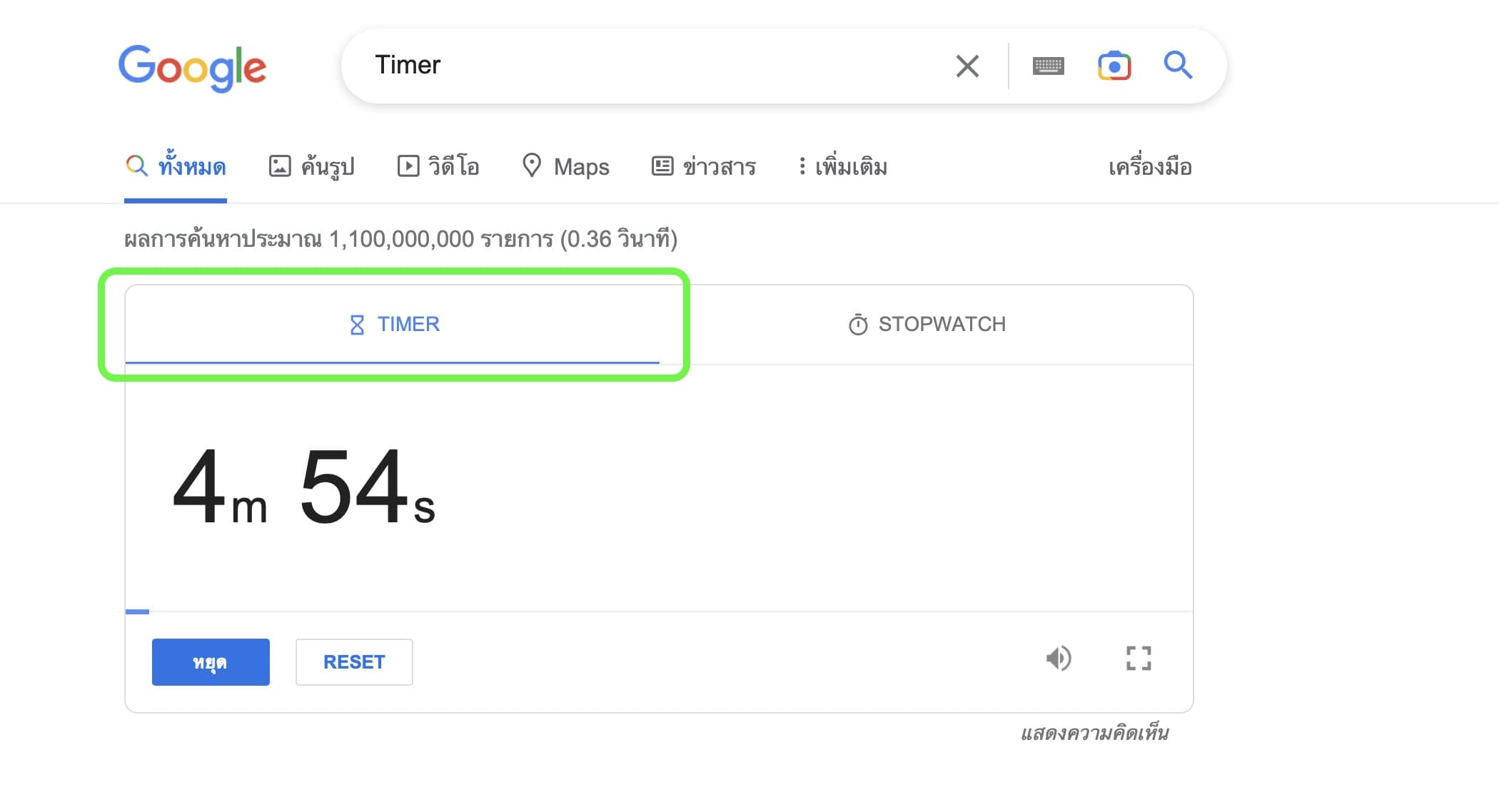The height and width of the screenshot is (812, 1499).
Task: Open the ค้นรูป images tab
Action: point(312,167)
